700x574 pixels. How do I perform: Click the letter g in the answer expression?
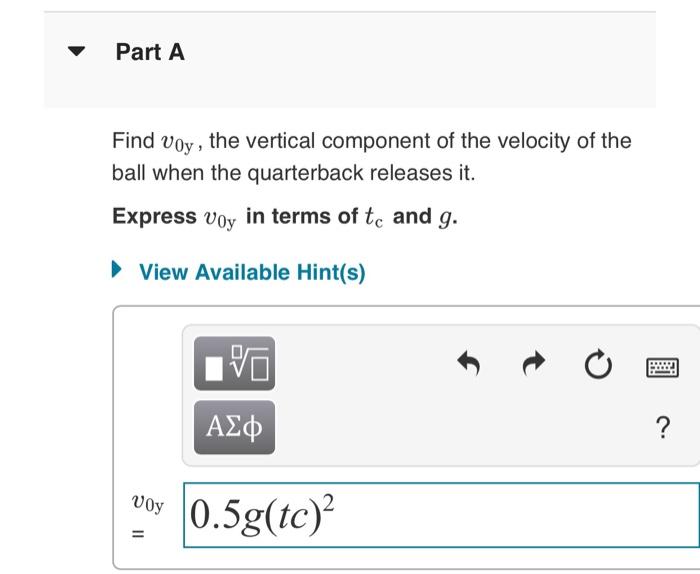click(252, 519)
